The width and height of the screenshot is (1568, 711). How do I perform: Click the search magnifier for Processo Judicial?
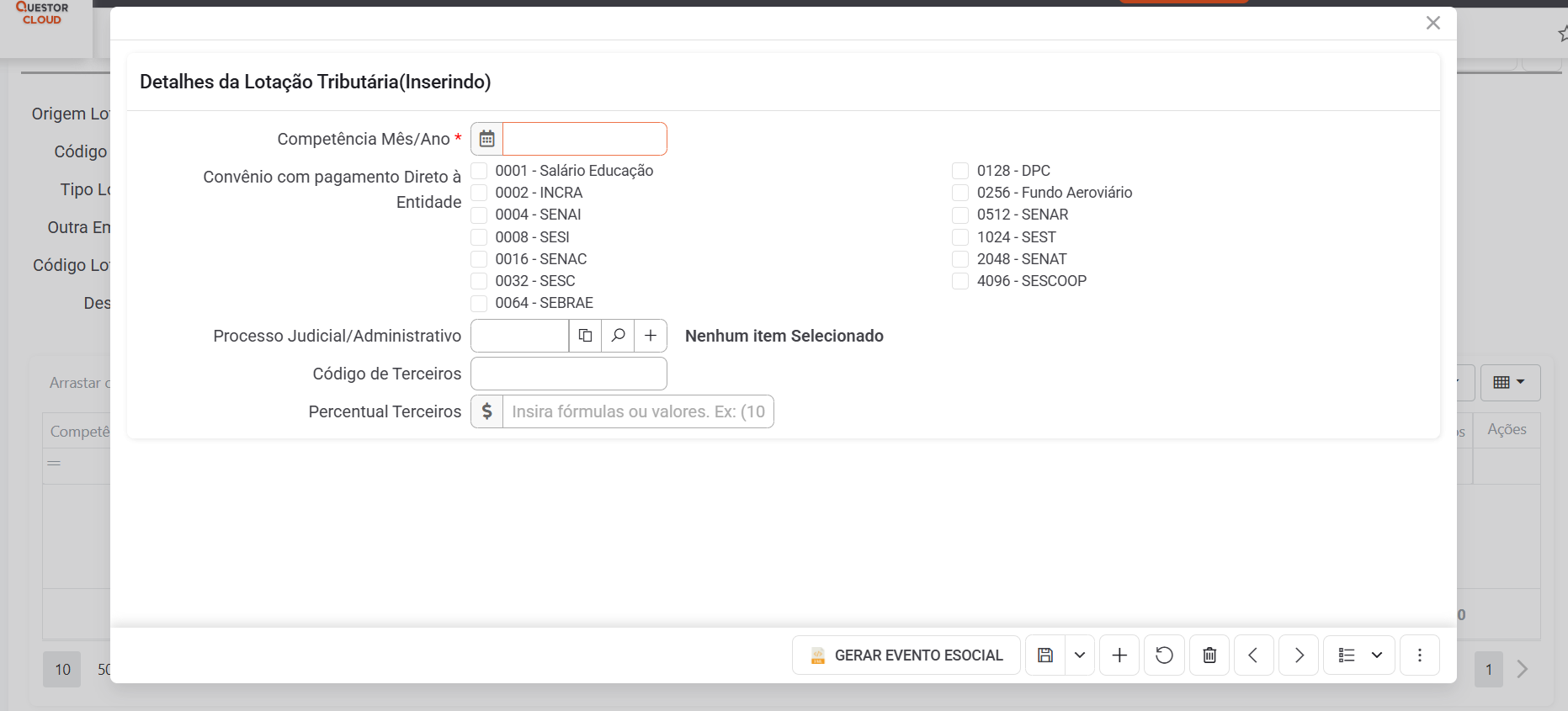pos(618,336)
